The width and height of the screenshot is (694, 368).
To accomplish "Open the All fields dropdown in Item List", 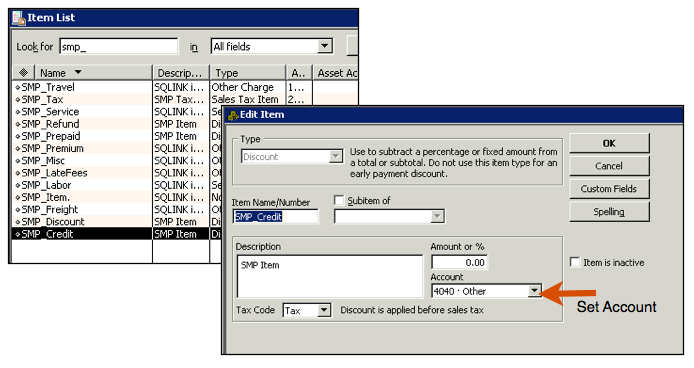I will coord(325,46).
